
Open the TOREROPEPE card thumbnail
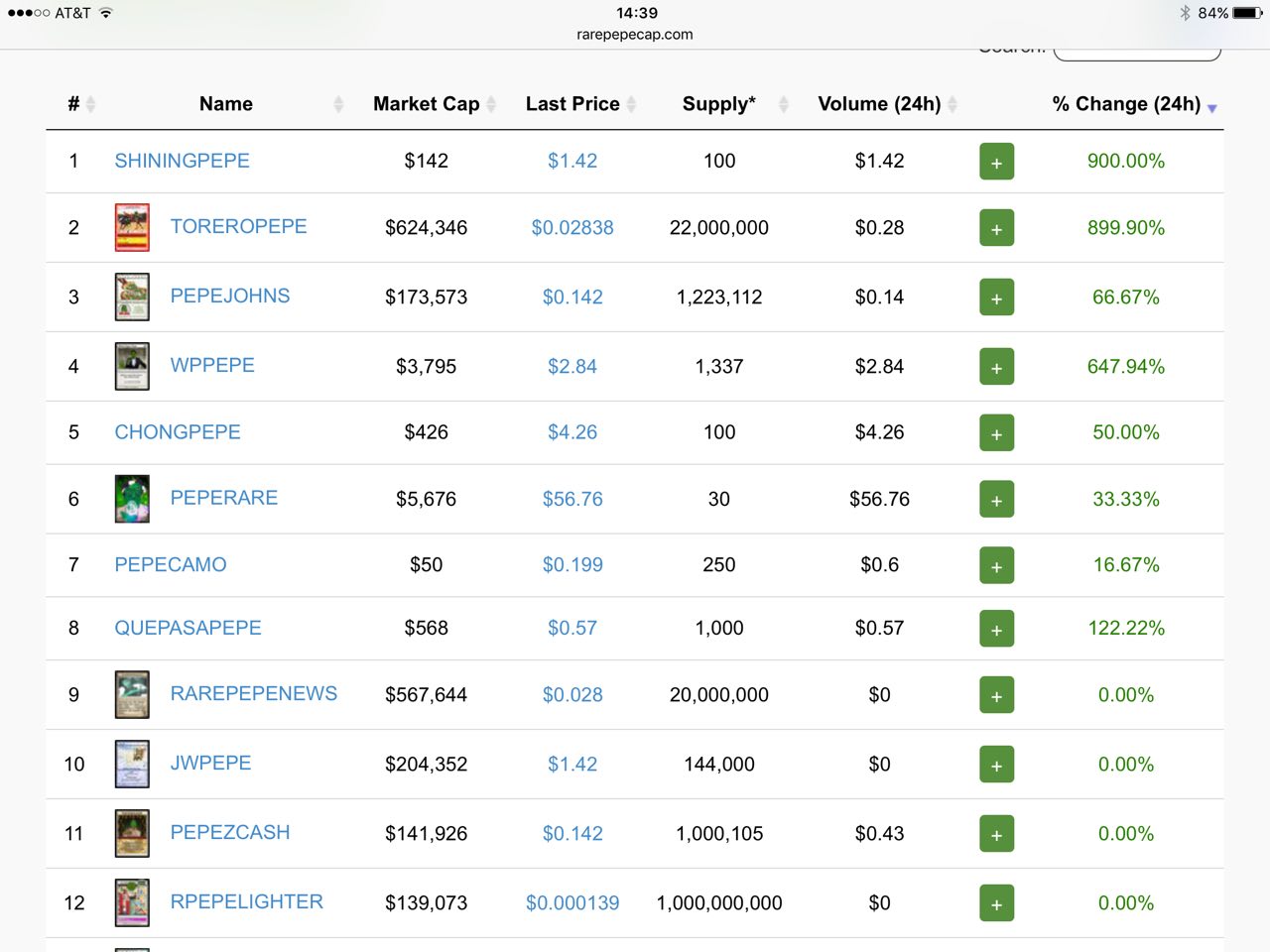pos(132,227)
